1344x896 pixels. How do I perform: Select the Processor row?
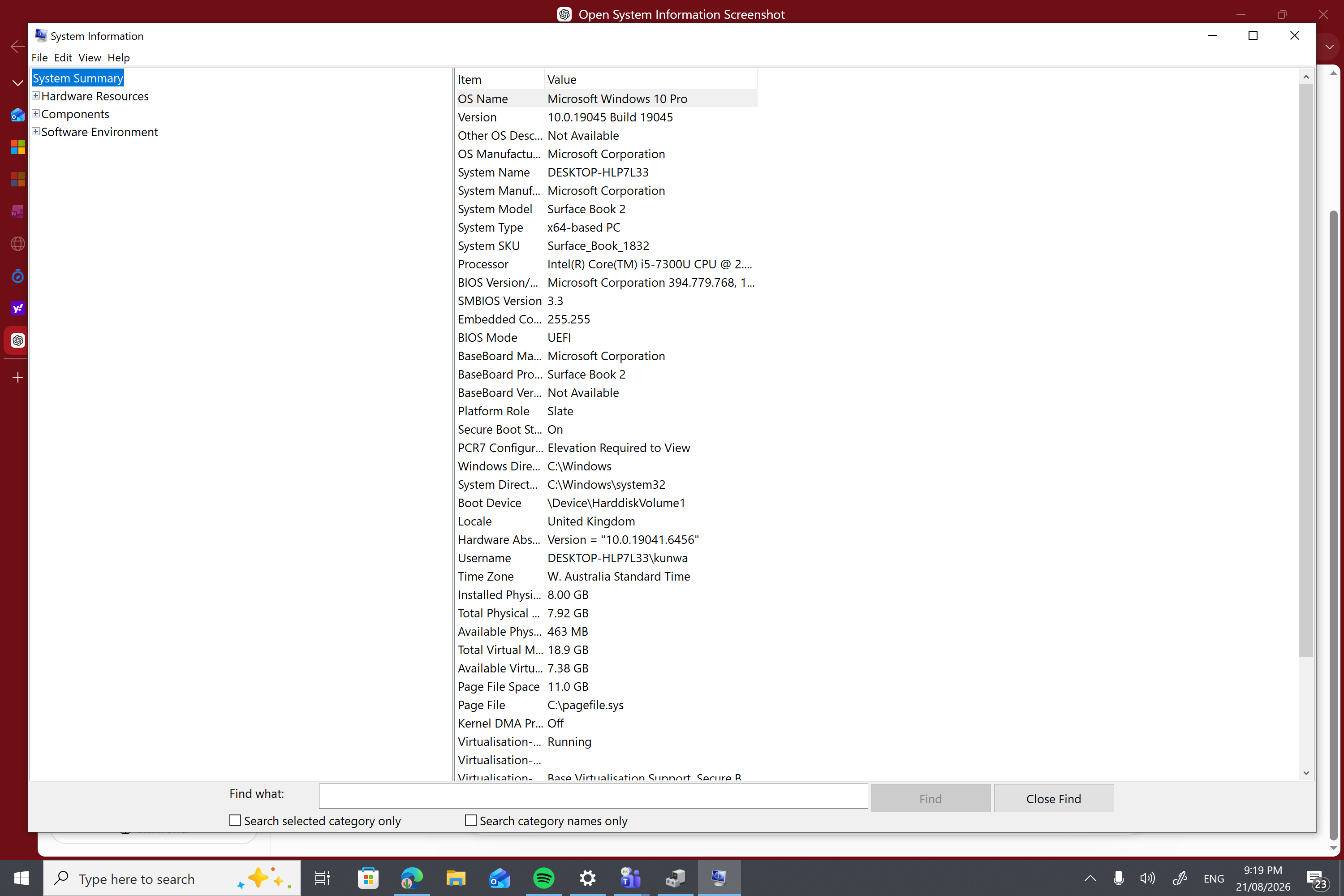607,264
